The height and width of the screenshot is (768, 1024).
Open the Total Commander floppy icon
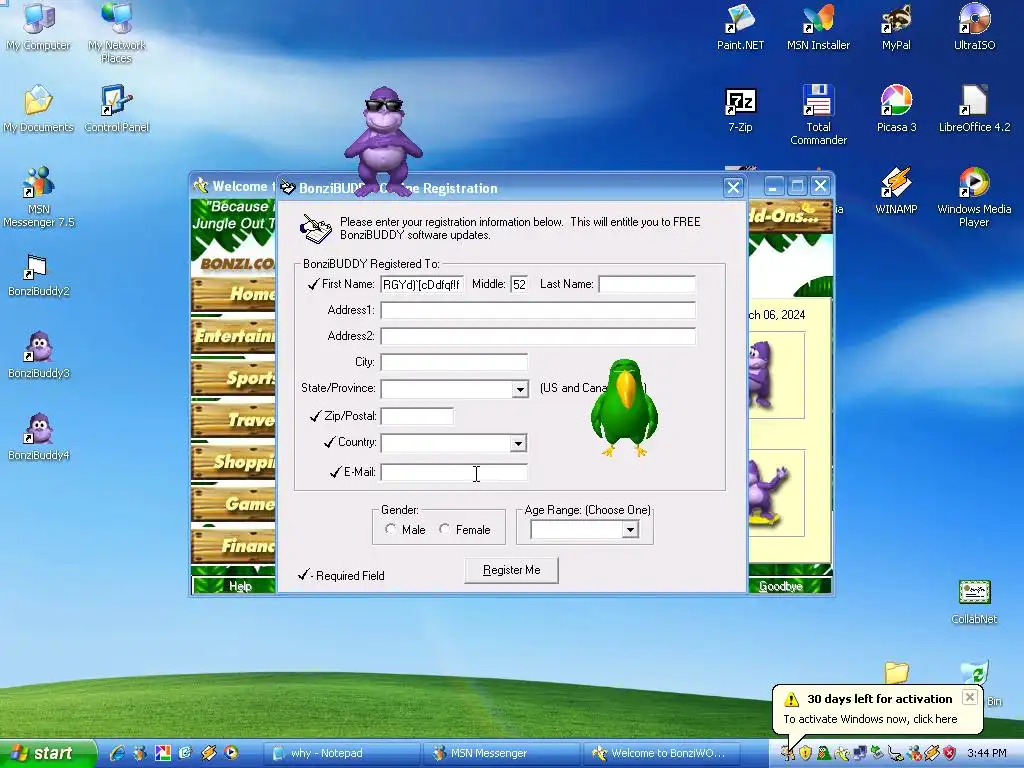818,114
